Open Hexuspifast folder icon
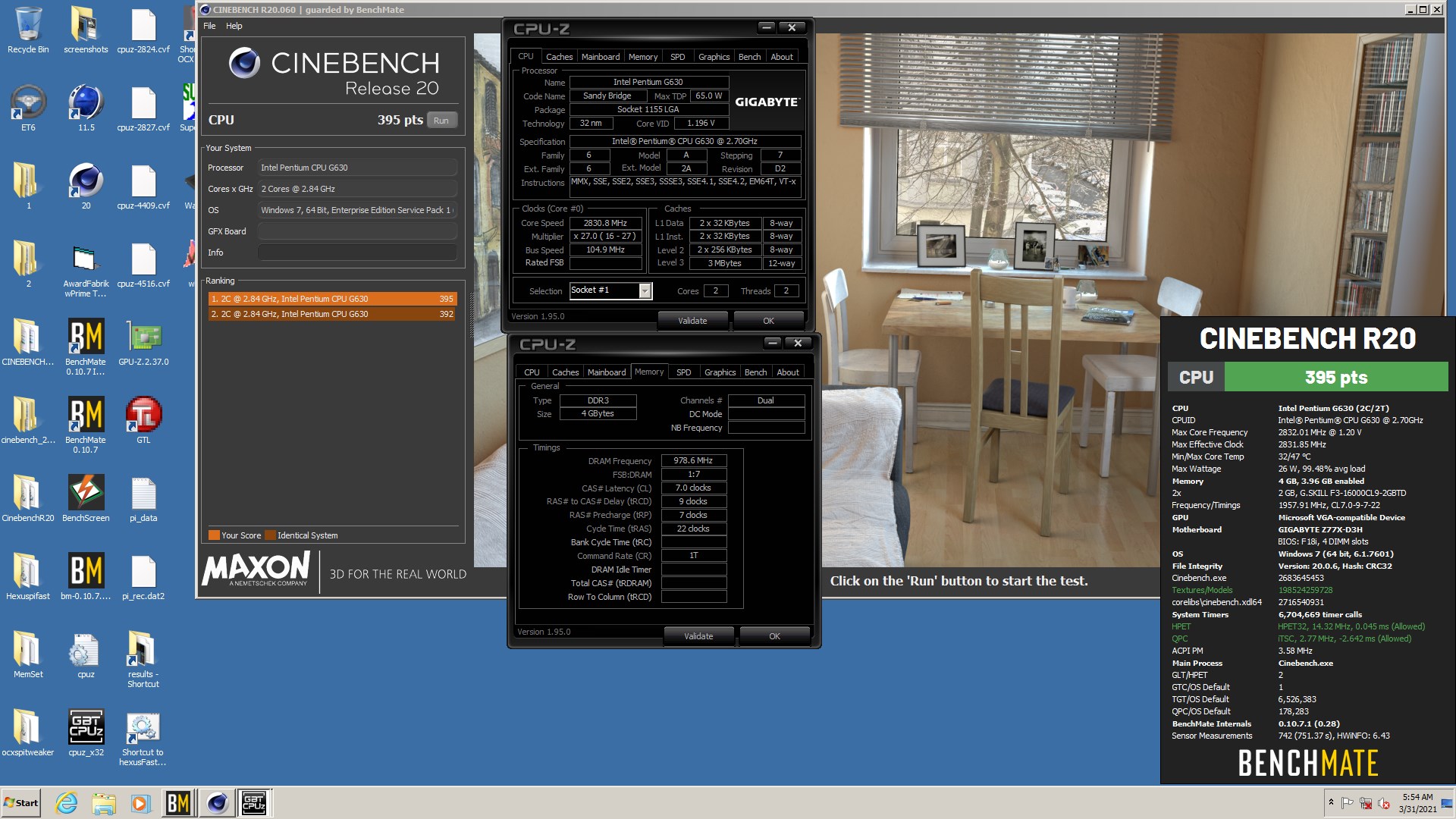This screenshot has height=819, width=1456. click(28, 577)
